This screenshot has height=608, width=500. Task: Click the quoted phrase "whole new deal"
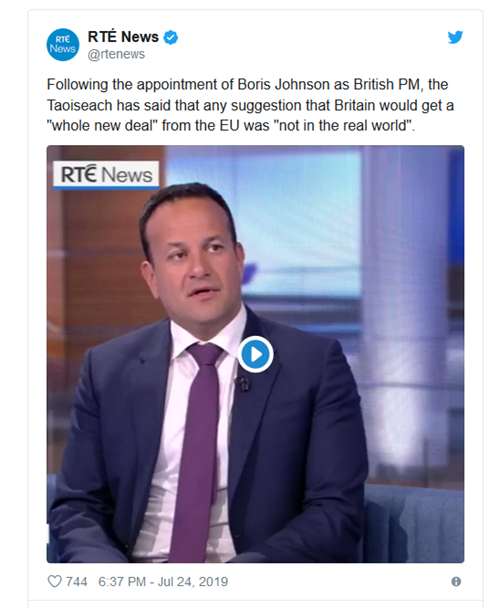click(x=102, y=126)
